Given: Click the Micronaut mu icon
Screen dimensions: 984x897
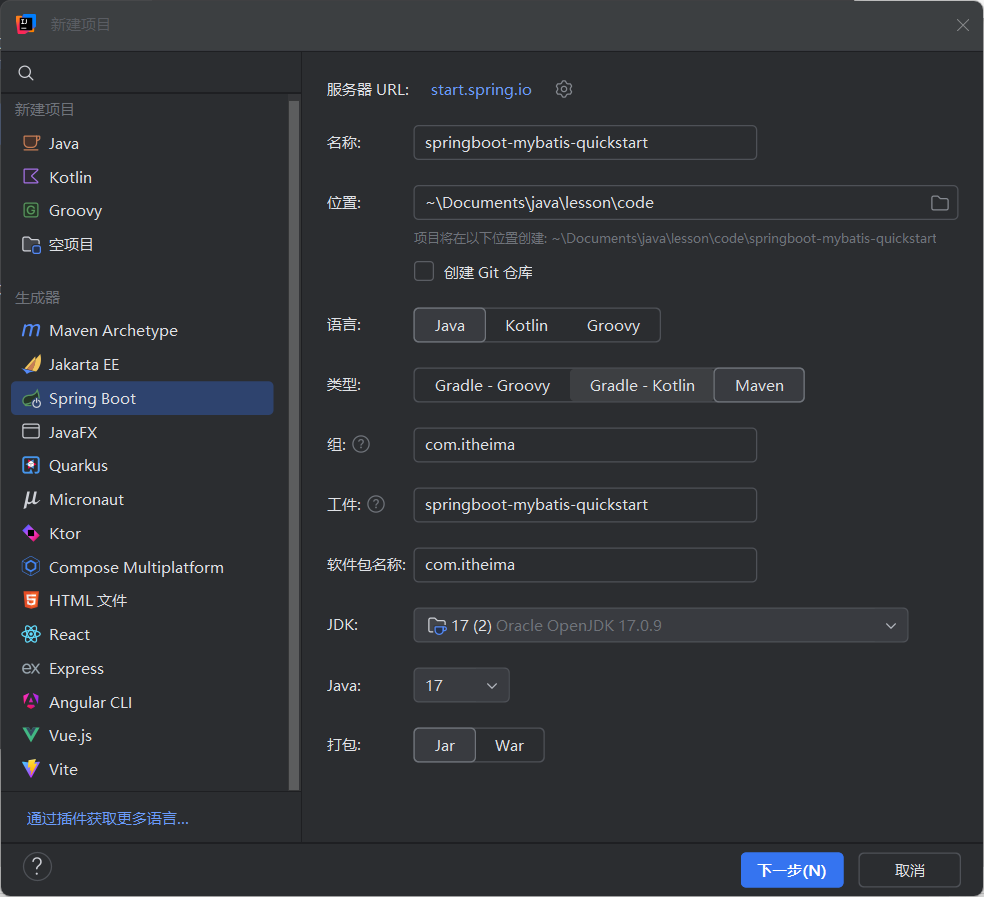Looking at the screenshot, I should tap(31, 499).
